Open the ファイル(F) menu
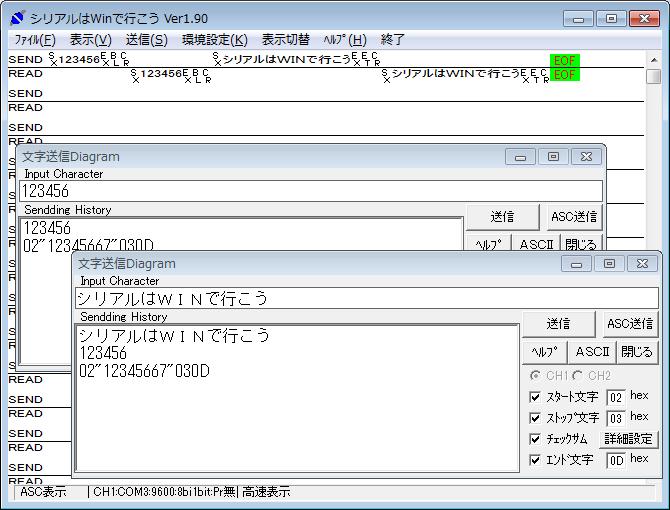670x510 pixels. [x=35, y=40]
